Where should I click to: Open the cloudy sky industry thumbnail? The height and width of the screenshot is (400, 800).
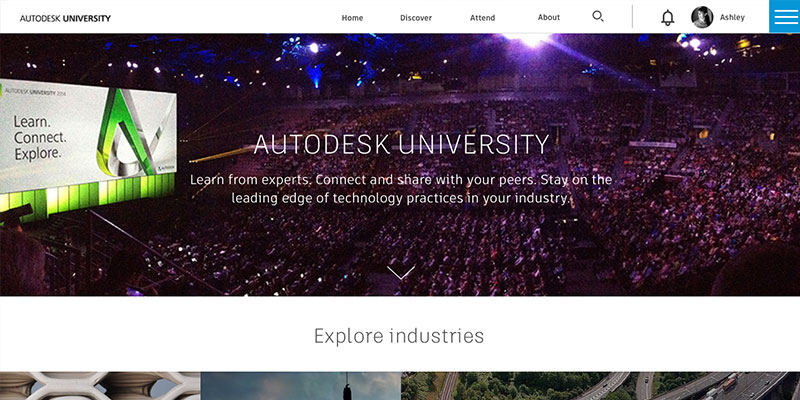click(301, 386)
